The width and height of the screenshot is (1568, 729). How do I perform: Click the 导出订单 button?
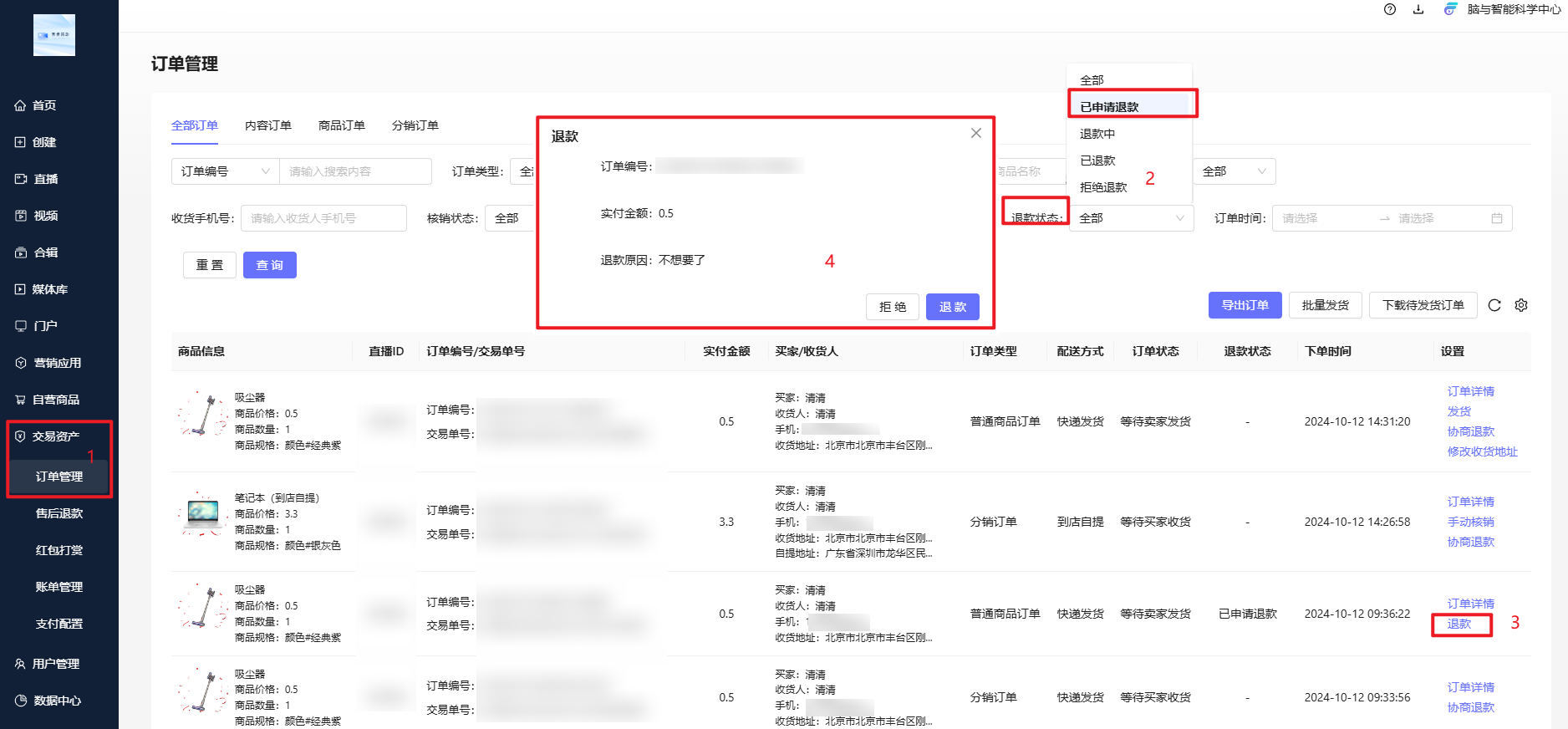click(1245, 305)
